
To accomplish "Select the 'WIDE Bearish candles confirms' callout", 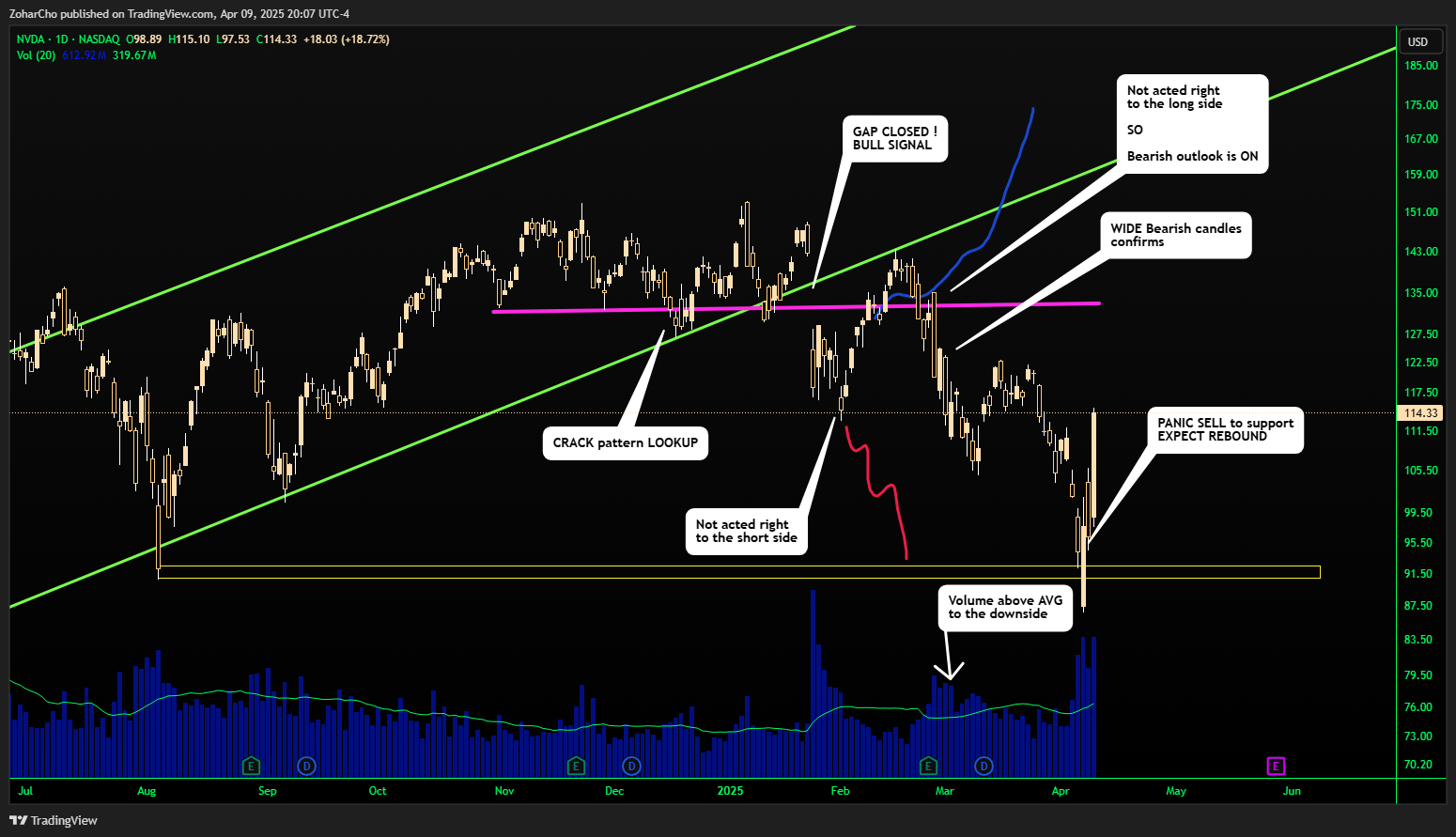I will (1176, 235).
